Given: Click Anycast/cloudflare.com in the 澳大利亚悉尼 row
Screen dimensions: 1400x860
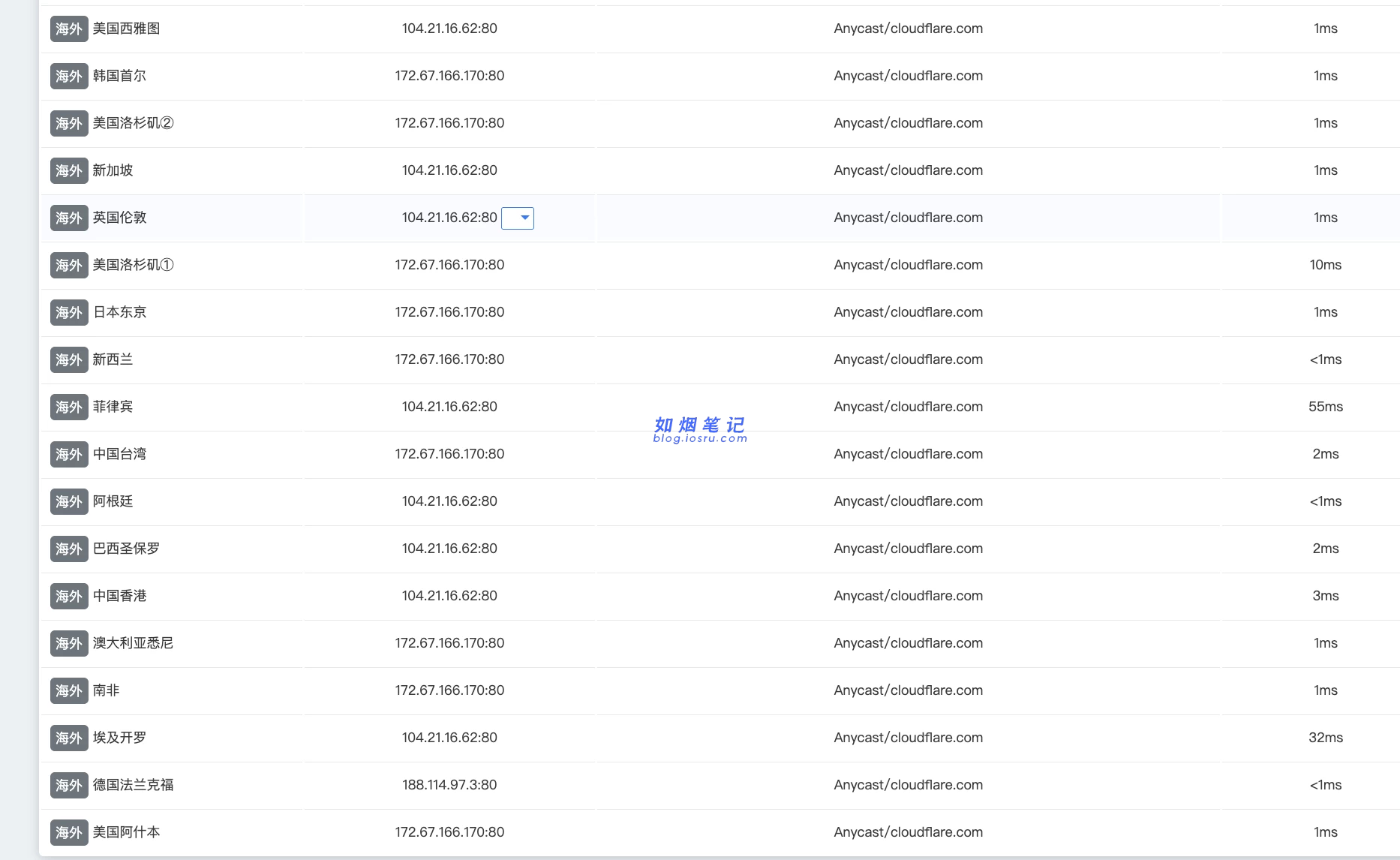Looking at the screenshot, I should click(x=909, y=643).
